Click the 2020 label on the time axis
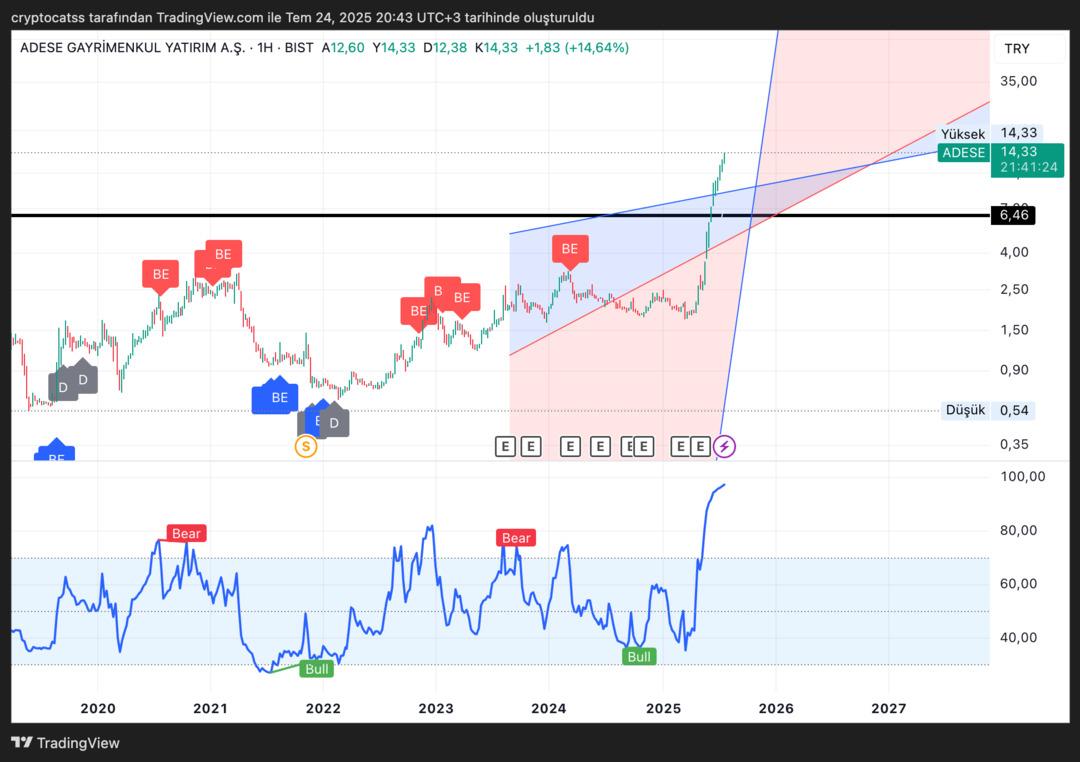The height and width of the screenshot is (762, 1080). (98, 708)
